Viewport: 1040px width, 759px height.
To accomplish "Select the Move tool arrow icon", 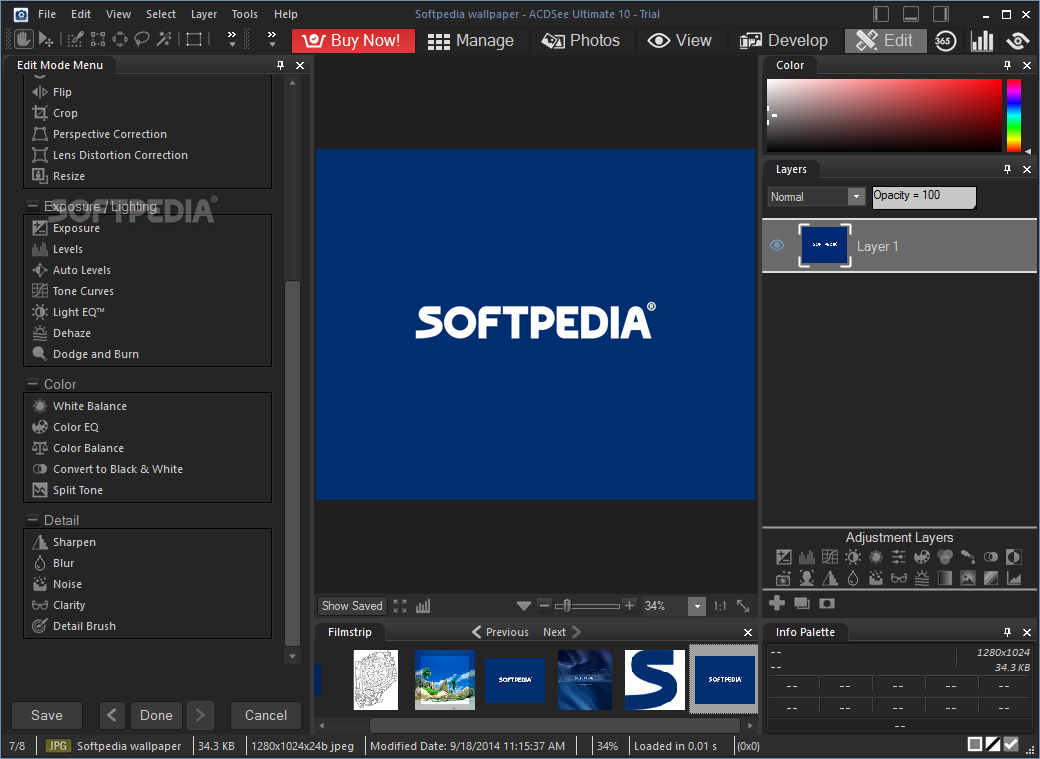I will pyautogui.click(x=46, y=40).
